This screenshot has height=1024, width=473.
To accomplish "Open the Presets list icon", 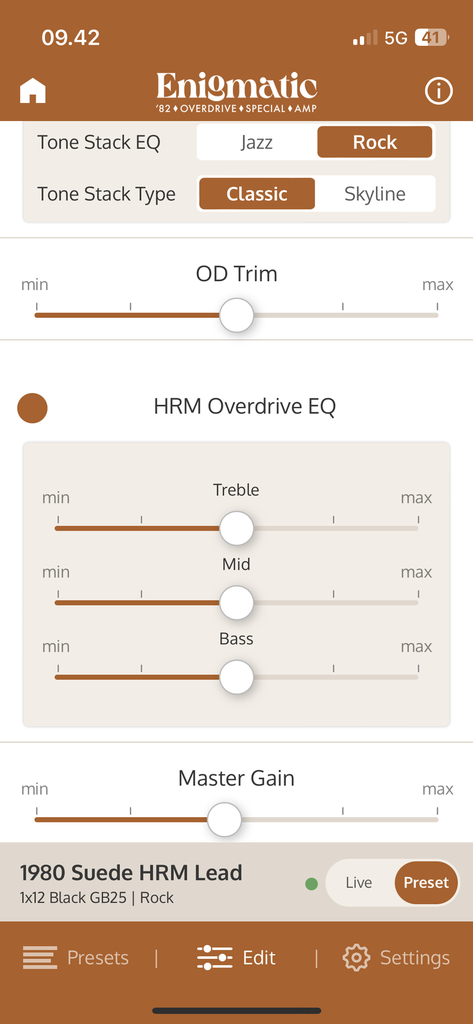I will (x=40, y=957).
